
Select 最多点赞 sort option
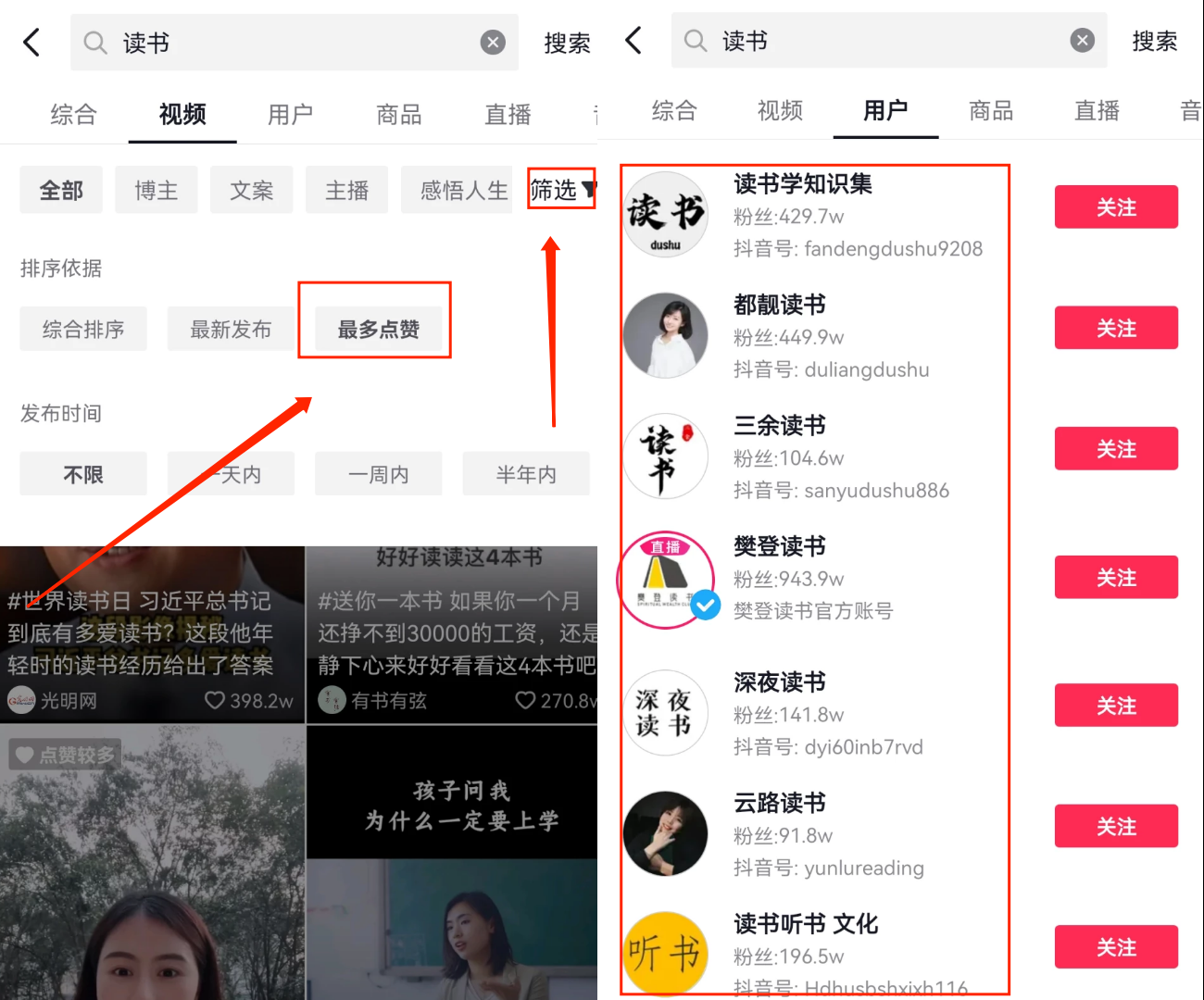tap(379, 329)
